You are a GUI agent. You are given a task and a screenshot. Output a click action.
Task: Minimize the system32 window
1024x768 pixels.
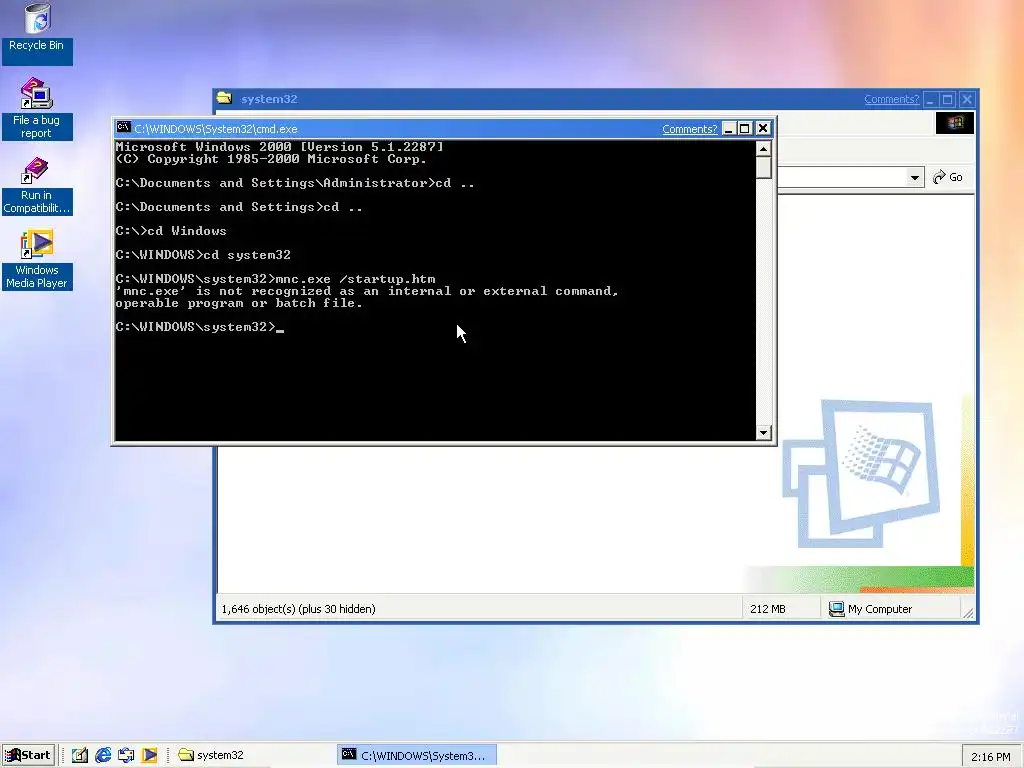pos(930,99)
